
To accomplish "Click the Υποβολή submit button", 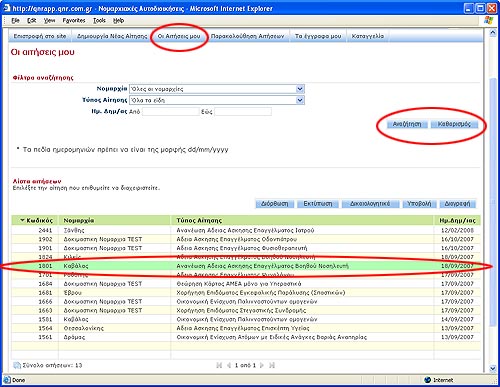I will tap(419, 204).
